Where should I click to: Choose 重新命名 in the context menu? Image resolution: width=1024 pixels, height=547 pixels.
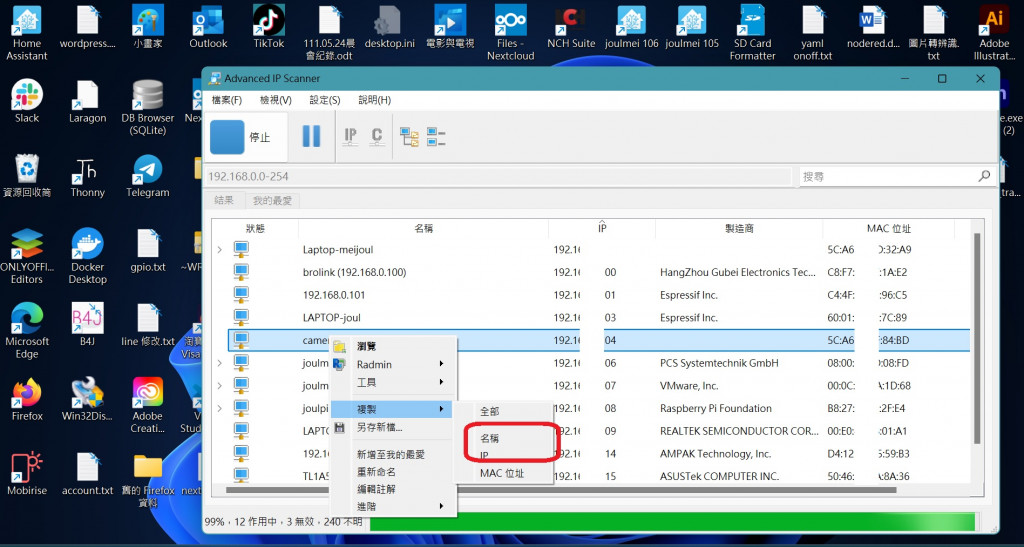point(393,471)
